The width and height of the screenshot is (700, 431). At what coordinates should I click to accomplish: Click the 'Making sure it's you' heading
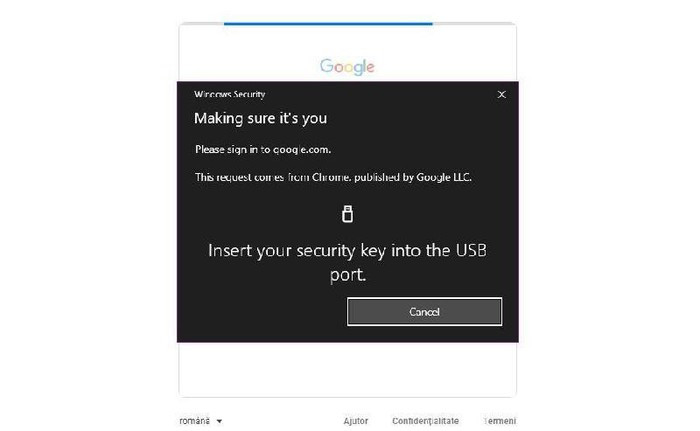[x=260, y=118]
